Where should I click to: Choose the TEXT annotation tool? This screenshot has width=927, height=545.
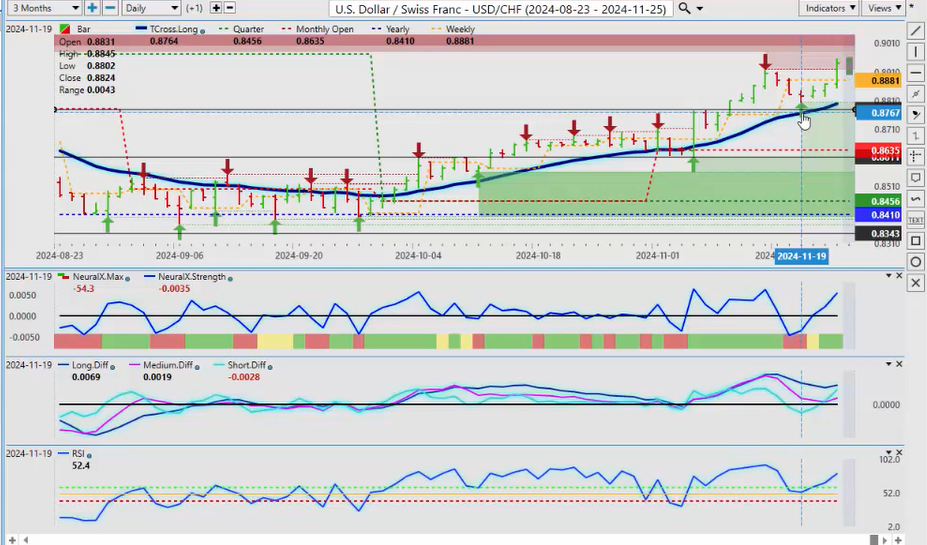click(916, 219)
